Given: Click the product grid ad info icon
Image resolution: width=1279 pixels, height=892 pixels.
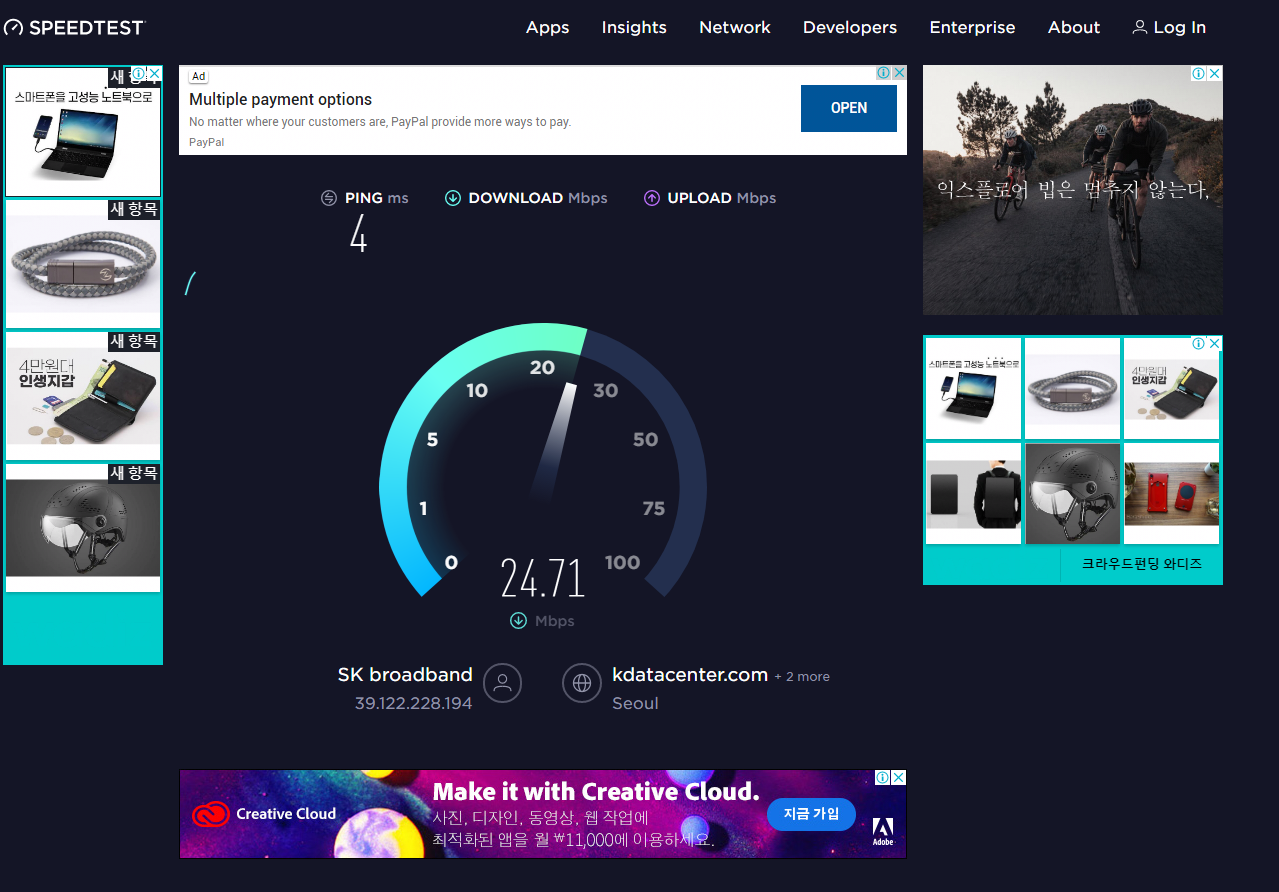Looking at the screenshot, I should click(x=1199, y=343).
